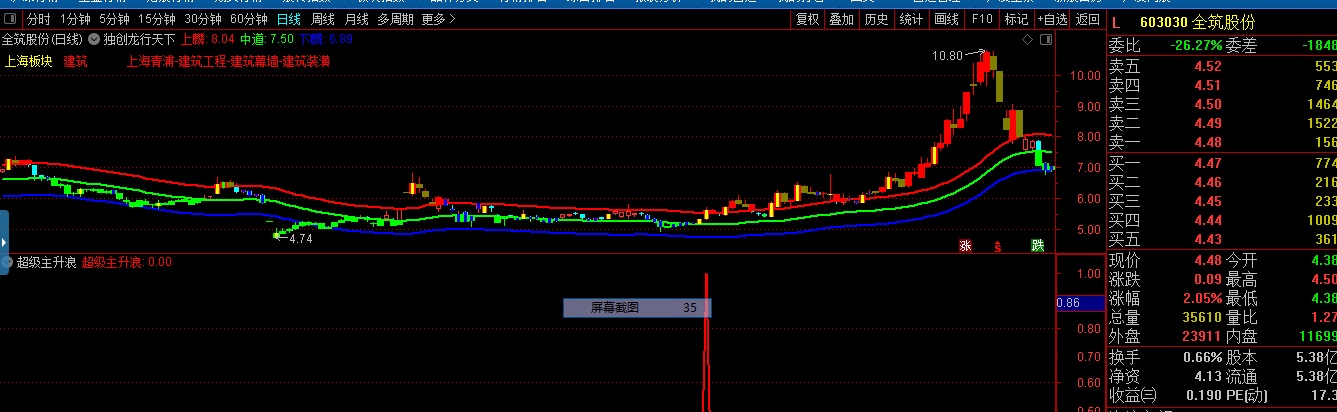Click the 中道: 7.50 indicator value
This screenshot has width=1337, height=412.
[x=267, y=40]
